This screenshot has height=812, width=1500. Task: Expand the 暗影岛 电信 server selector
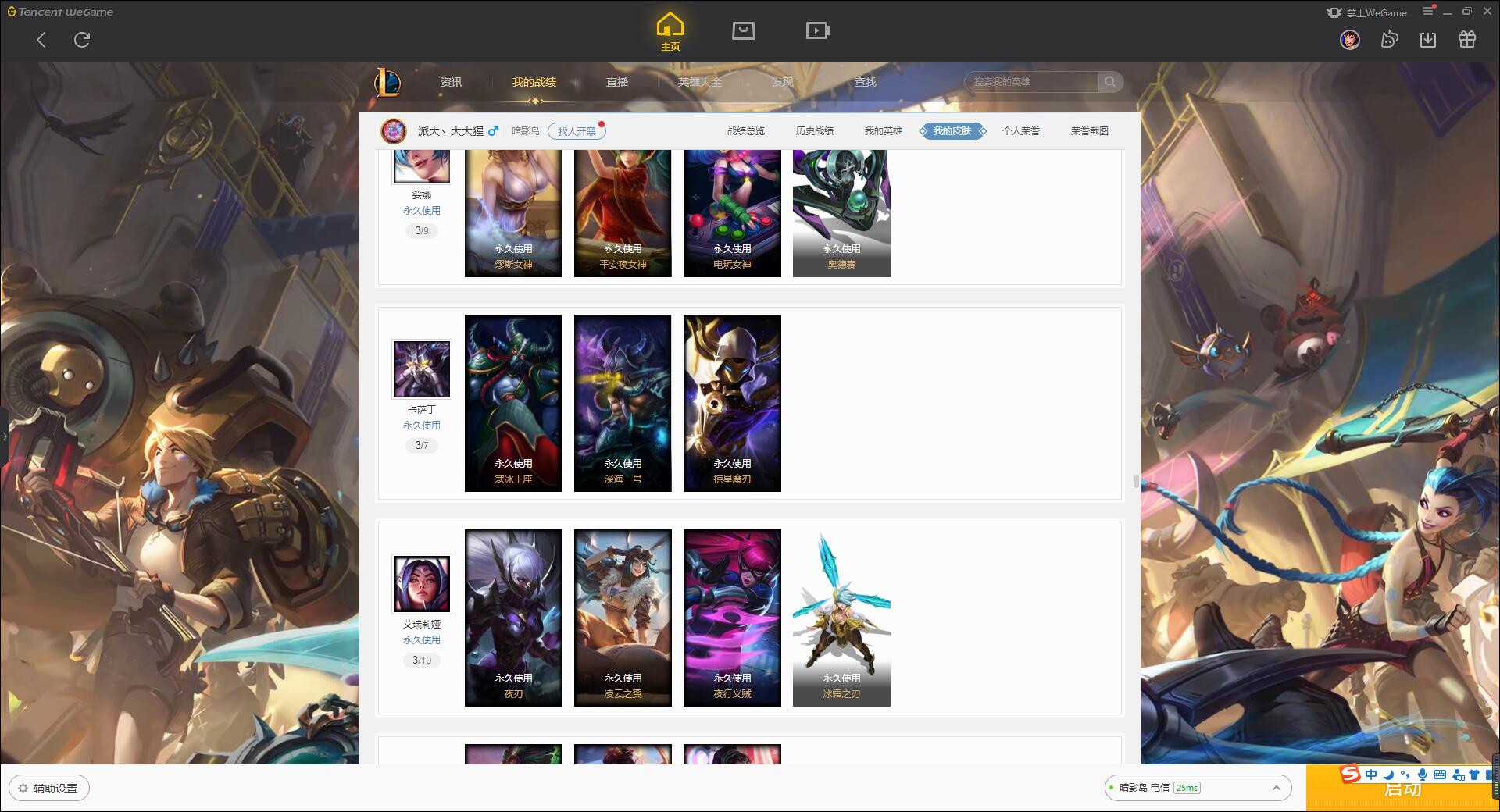1198,788
